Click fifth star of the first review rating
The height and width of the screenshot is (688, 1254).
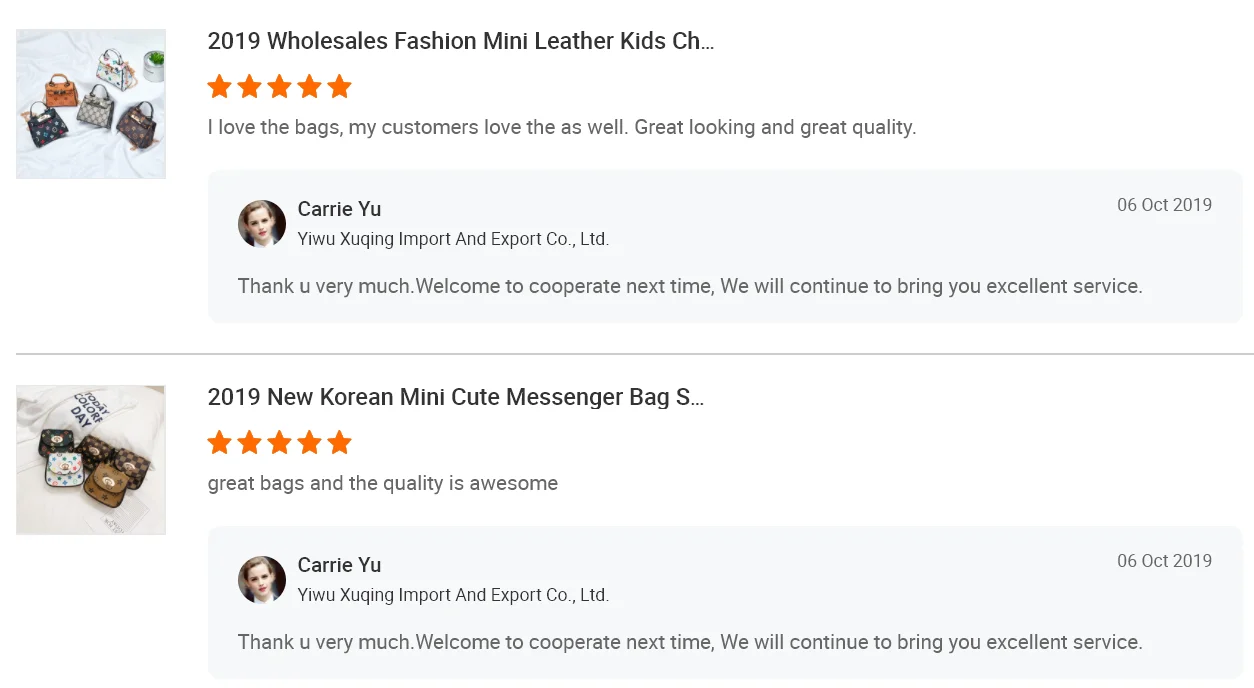pyautogui.click(x=340, y=87)
